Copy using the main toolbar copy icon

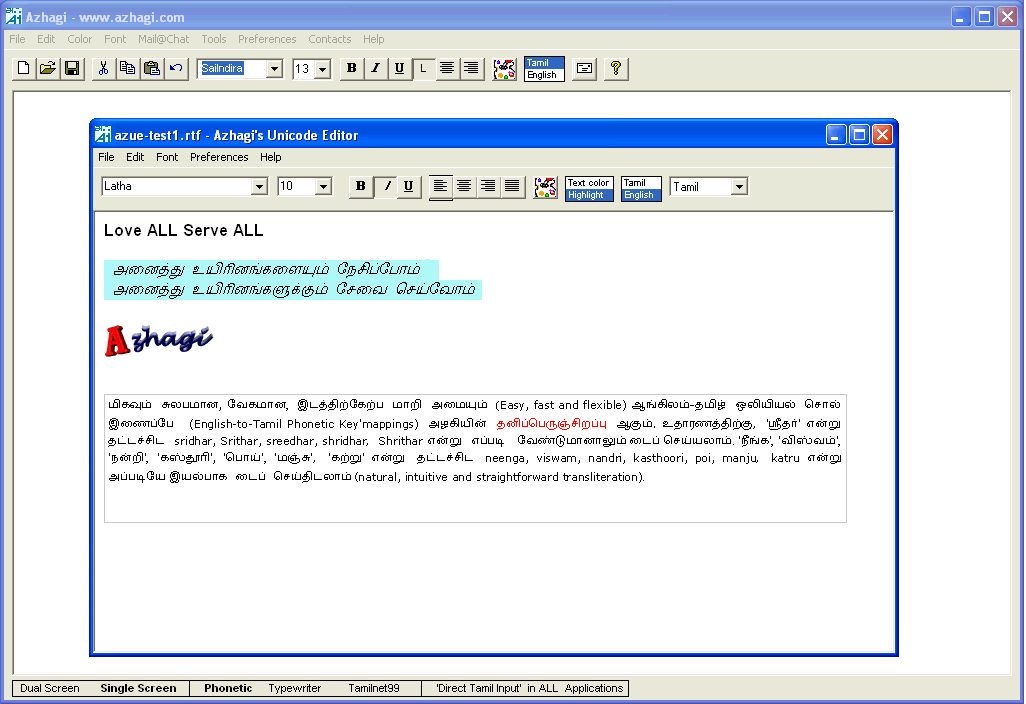click(x=128, y=68)
